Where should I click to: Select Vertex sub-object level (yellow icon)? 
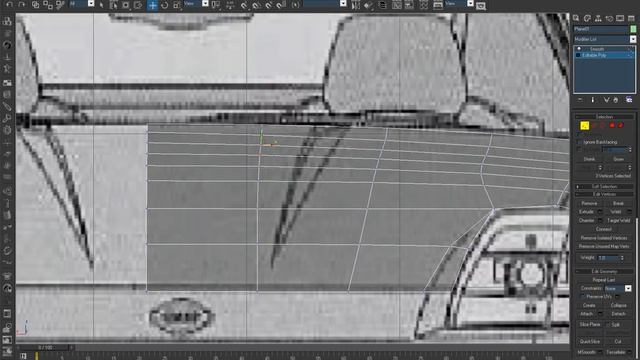(x=584, y=126)
